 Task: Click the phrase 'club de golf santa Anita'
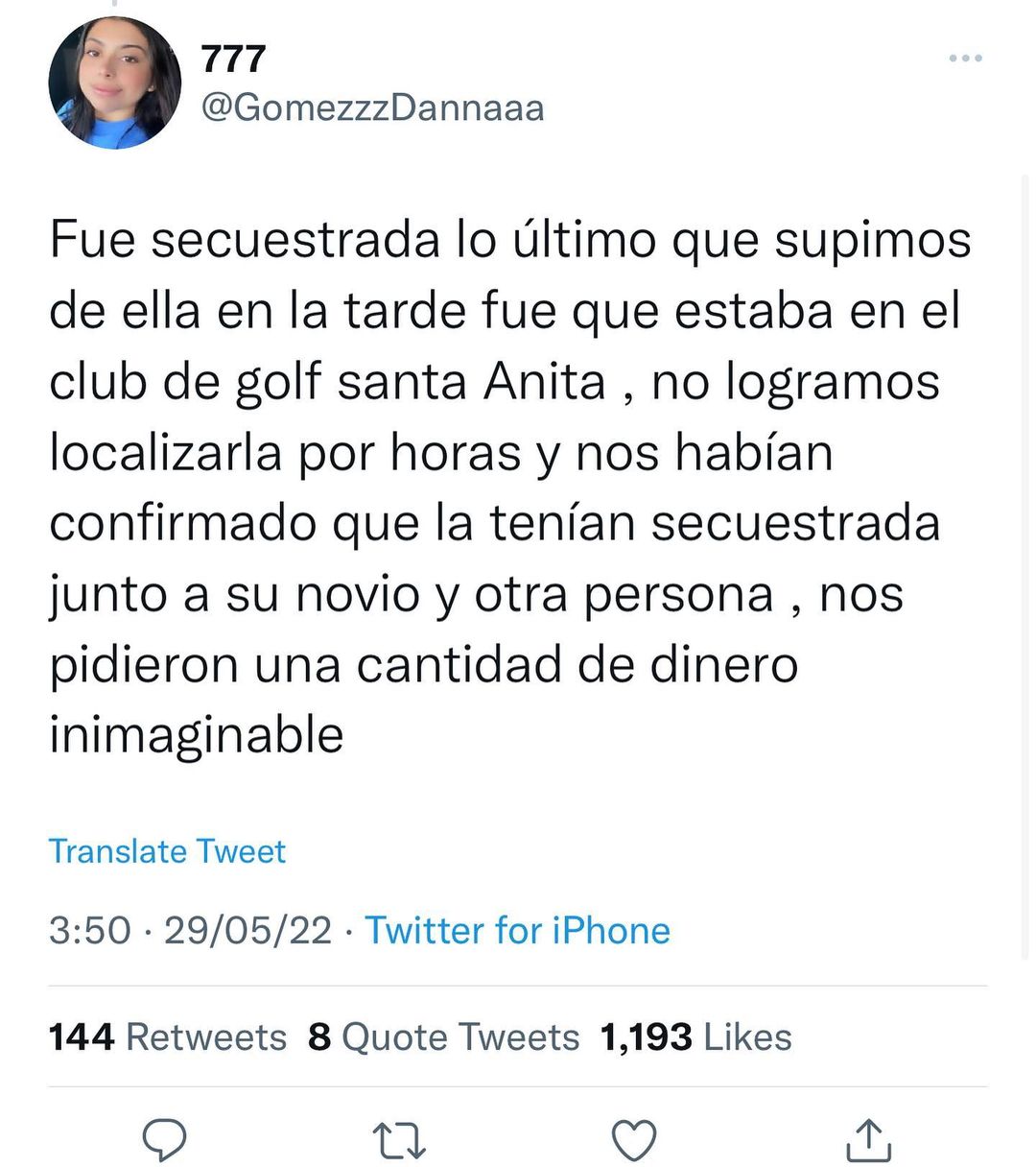click(x=327, y=382)
